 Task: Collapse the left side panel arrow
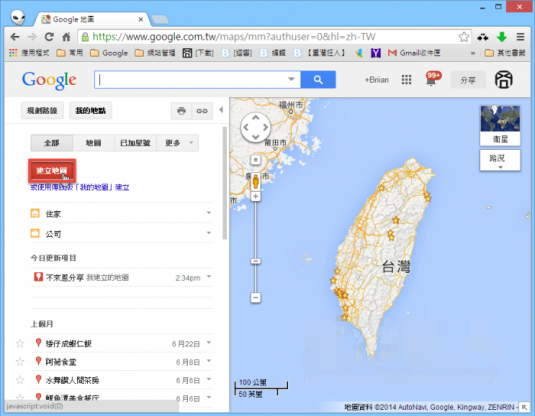[x=221, y=110]
